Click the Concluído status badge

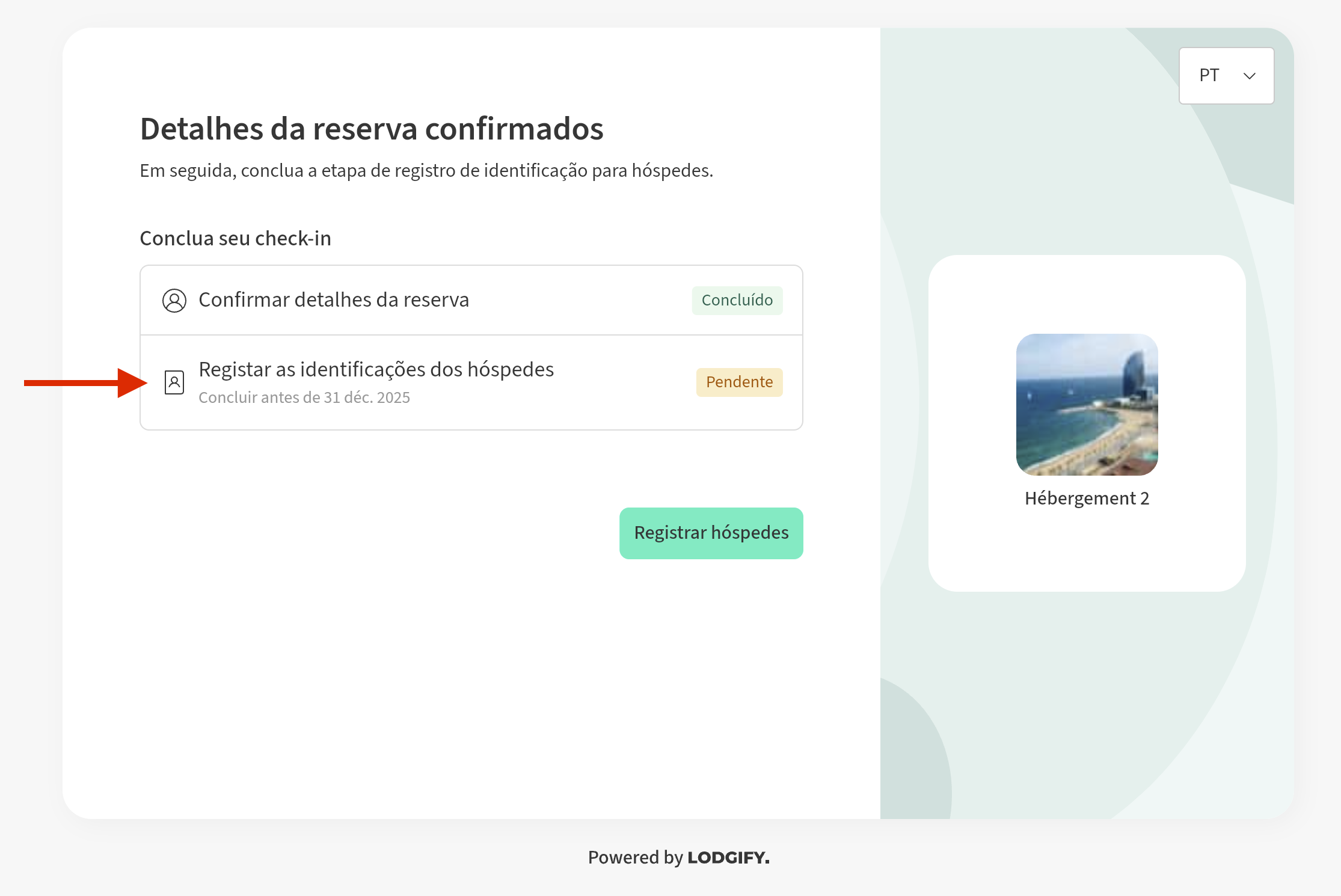[x=737, y=300]
